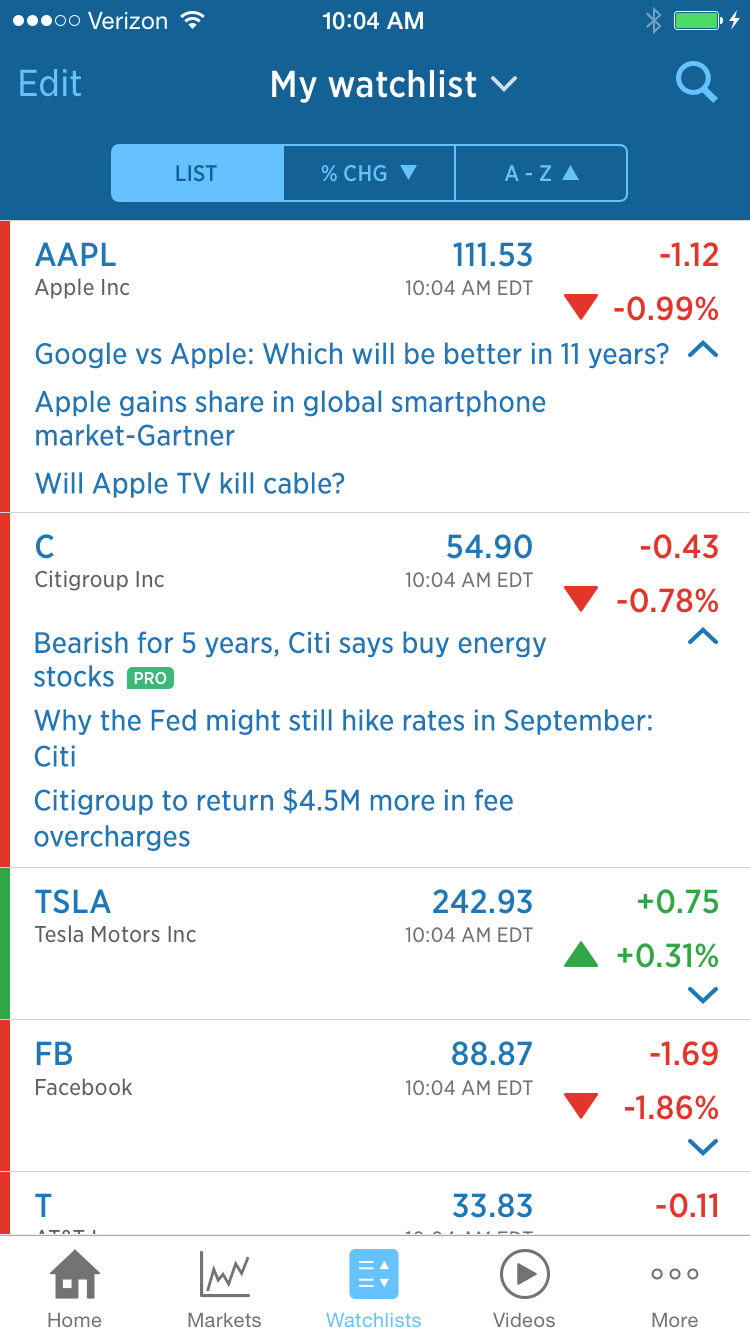The width and height of the screenshot is (750, 1334).
Task: Open "Will Apple TV kill cable?" article
Action: click(x=190, y=484)
